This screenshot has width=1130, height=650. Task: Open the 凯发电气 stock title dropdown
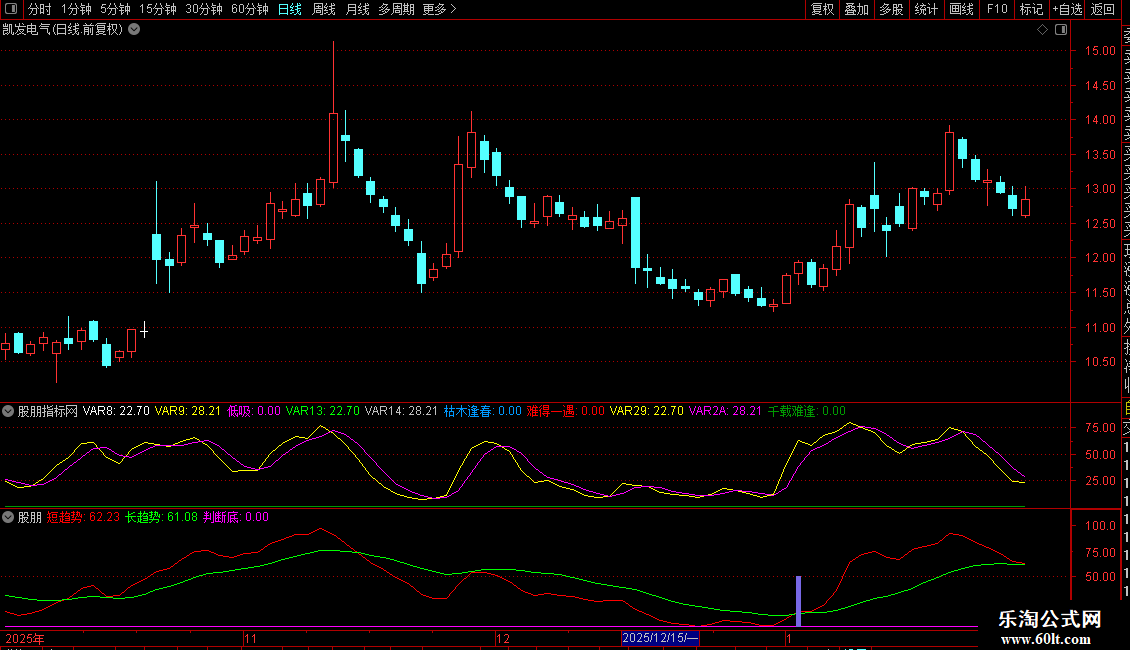coord(134,30)
